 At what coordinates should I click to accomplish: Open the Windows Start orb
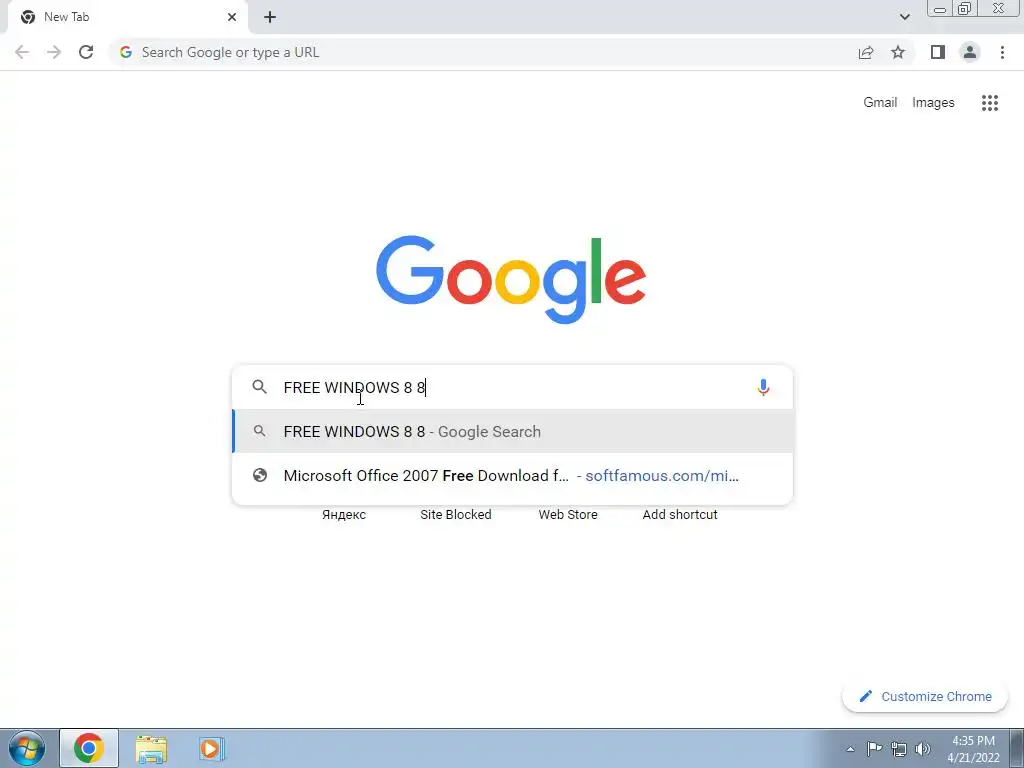click(x=27, y=748)
